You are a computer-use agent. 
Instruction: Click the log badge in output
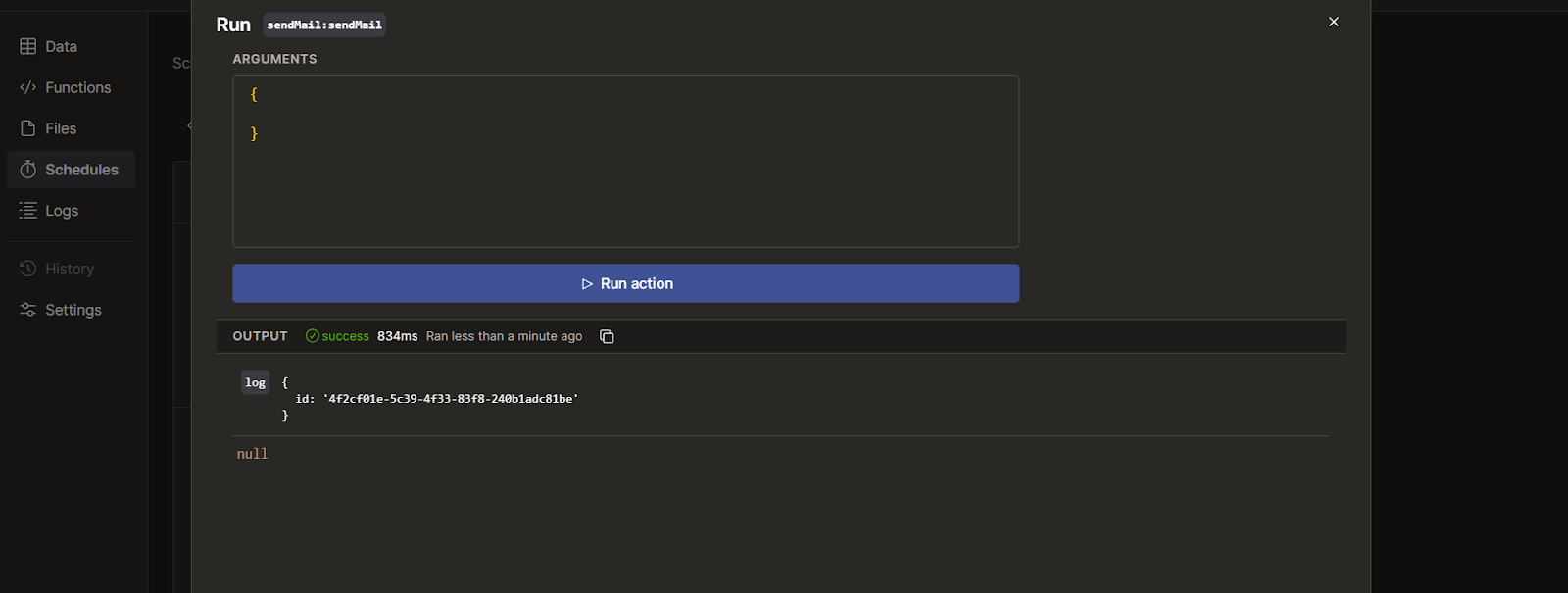click(x=256, y=382)
